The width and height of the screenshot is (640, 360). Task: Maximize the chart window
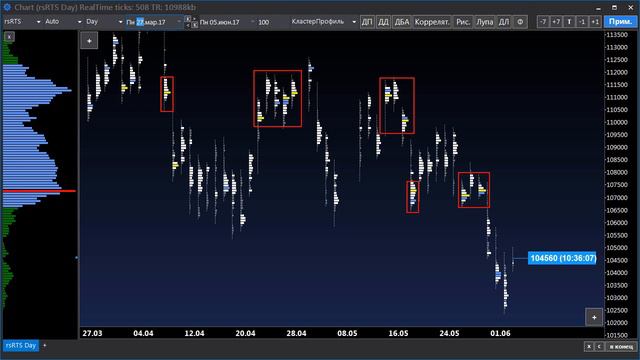pos(614,7)
